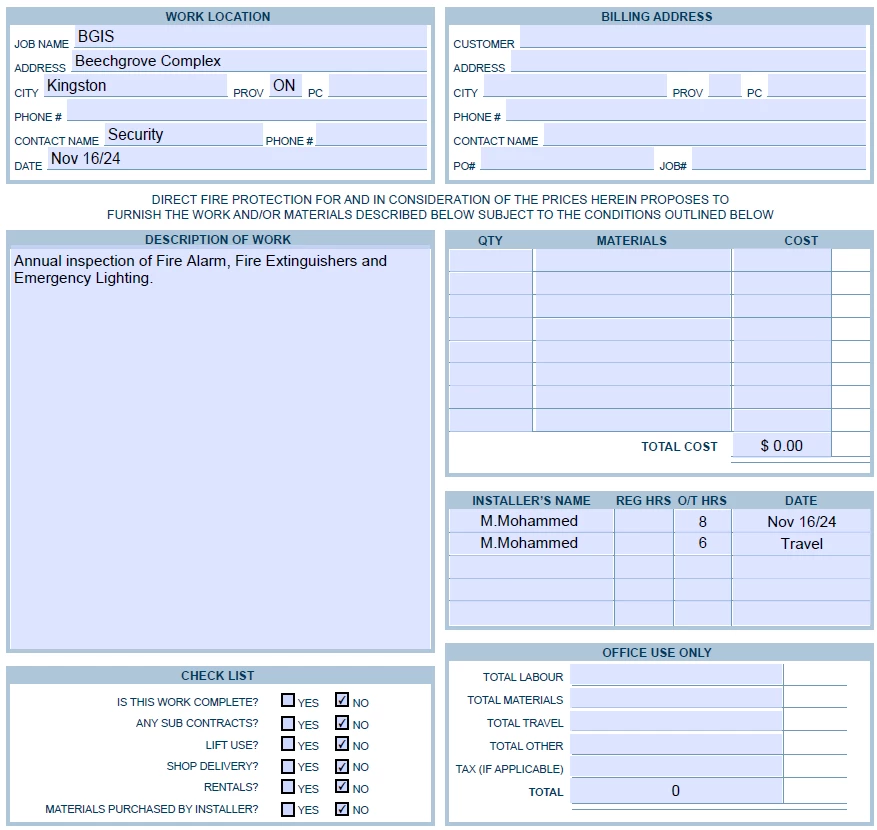The width and height of the screenshot is (877, 830).
Task: Check YES for Shop Delivery
Action: (x=288, y=766)
